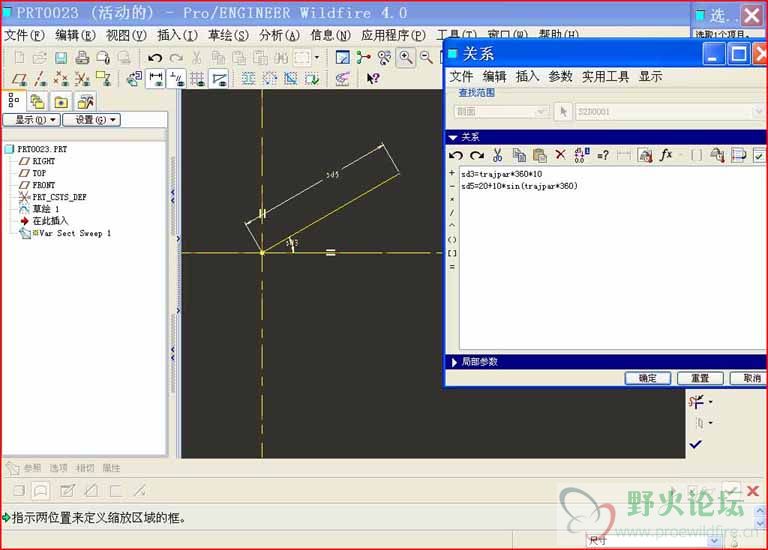
Task: Click the 取消 button in Relations dialog
Action: tap(749, 378)
